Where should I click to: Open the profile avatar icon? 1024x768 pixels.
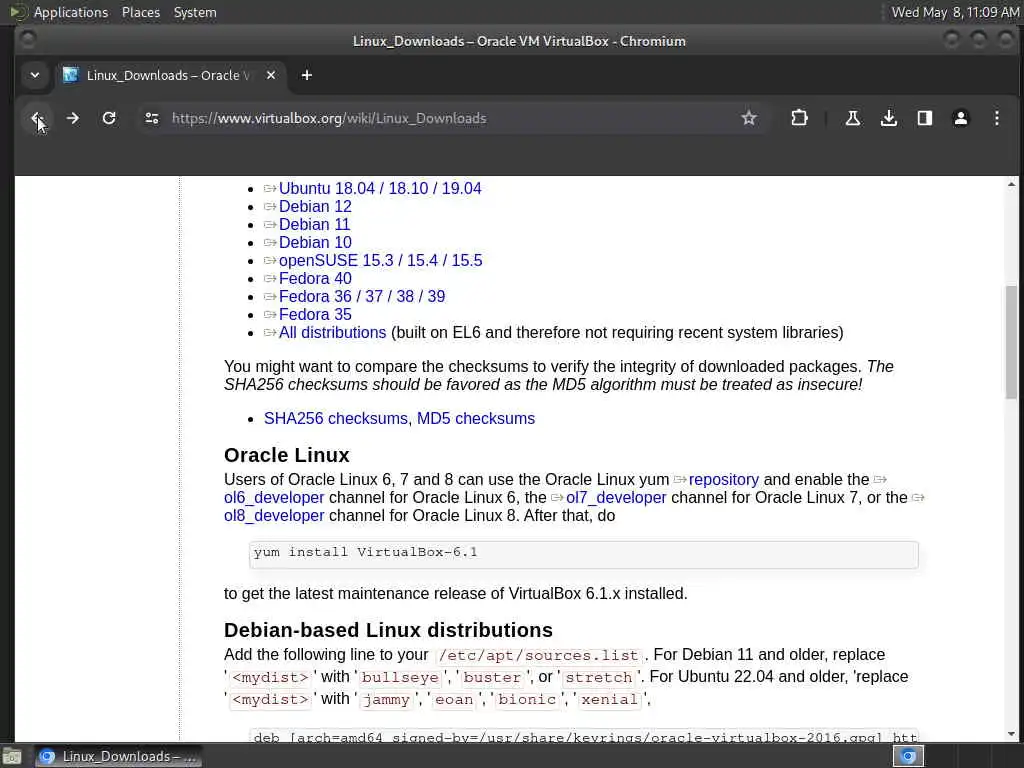961,118
